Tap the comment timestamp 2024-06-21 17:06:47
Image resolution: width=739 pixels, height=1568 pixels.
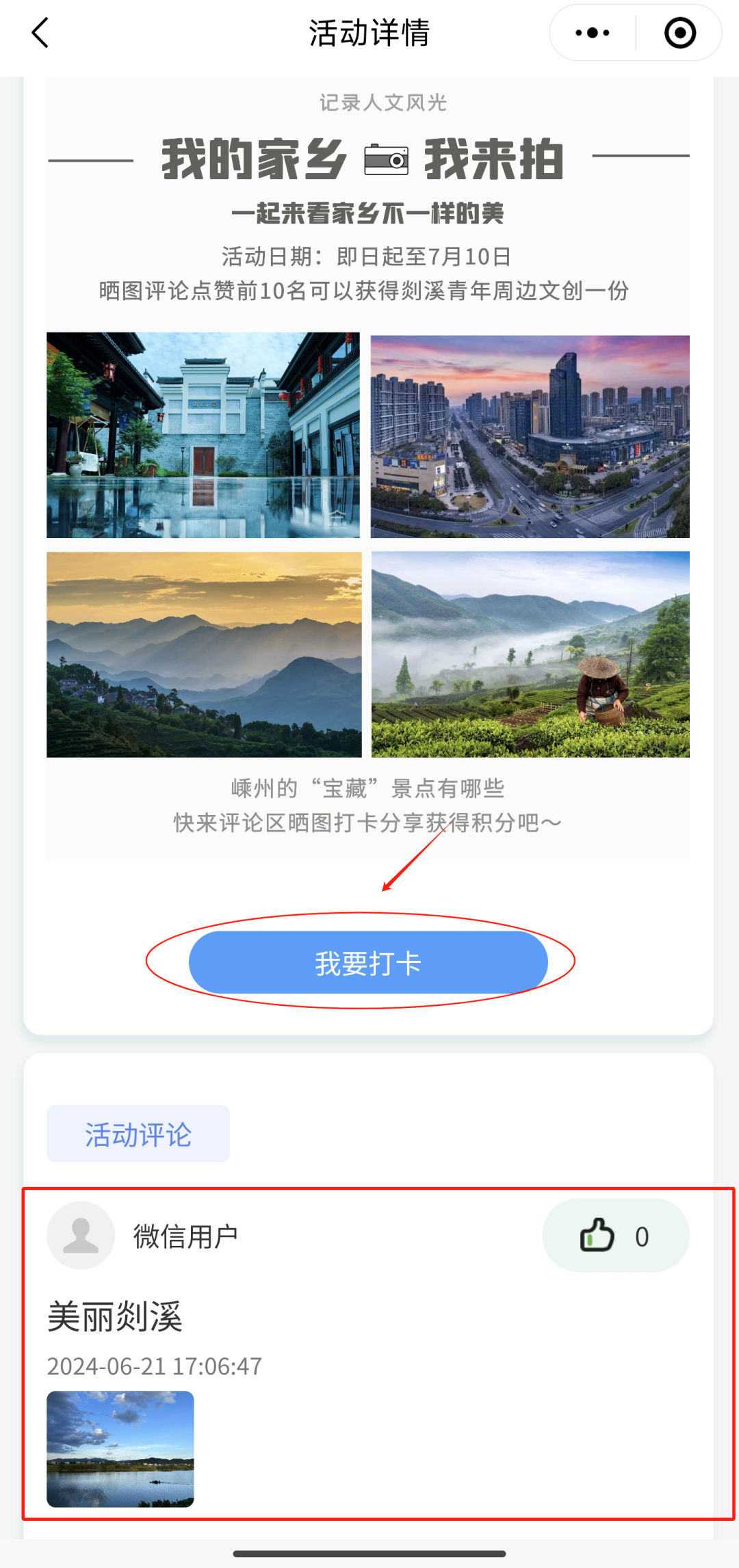(155, 1366)
